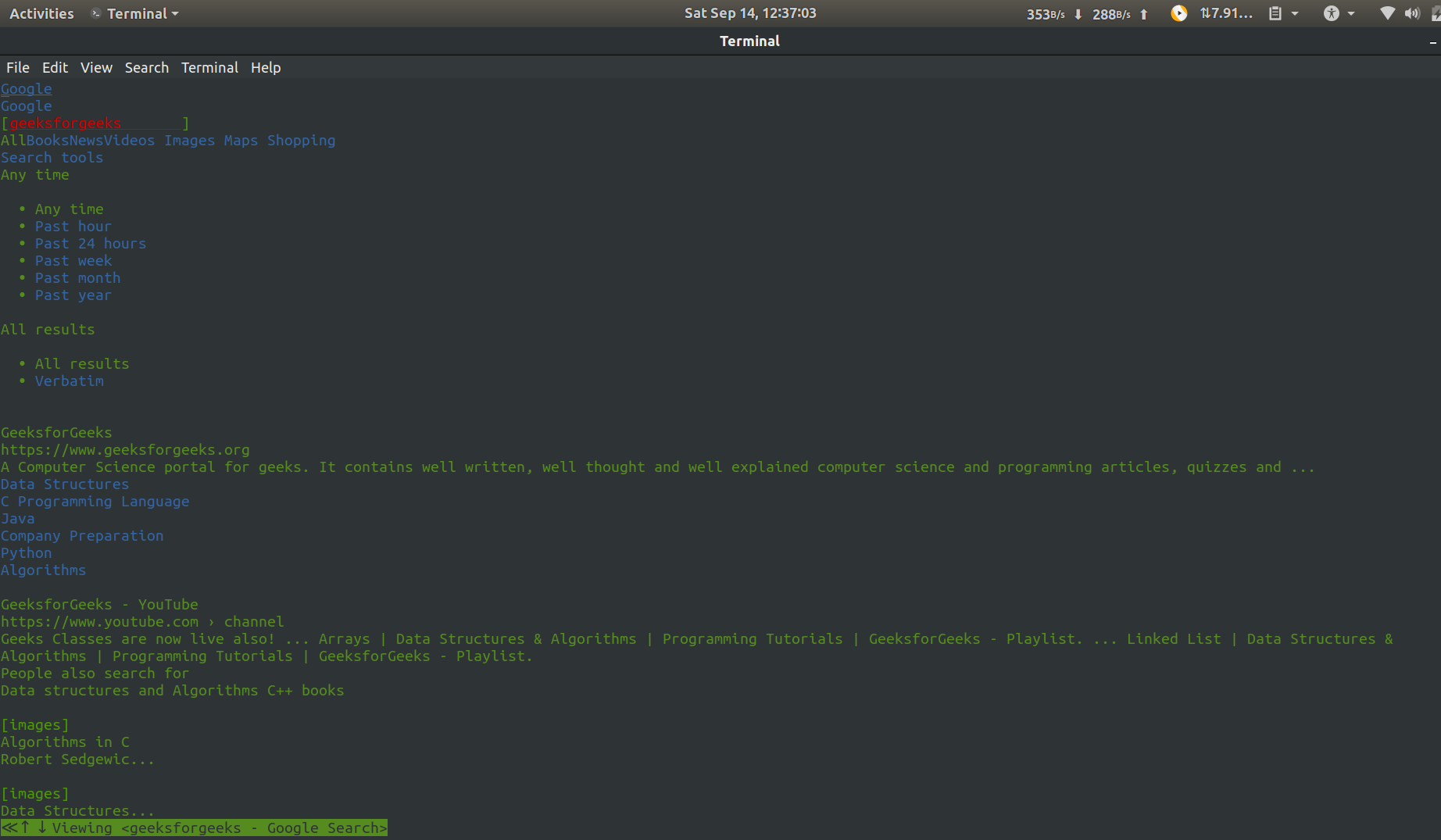Open the Edit menu

tap(55, 68)
